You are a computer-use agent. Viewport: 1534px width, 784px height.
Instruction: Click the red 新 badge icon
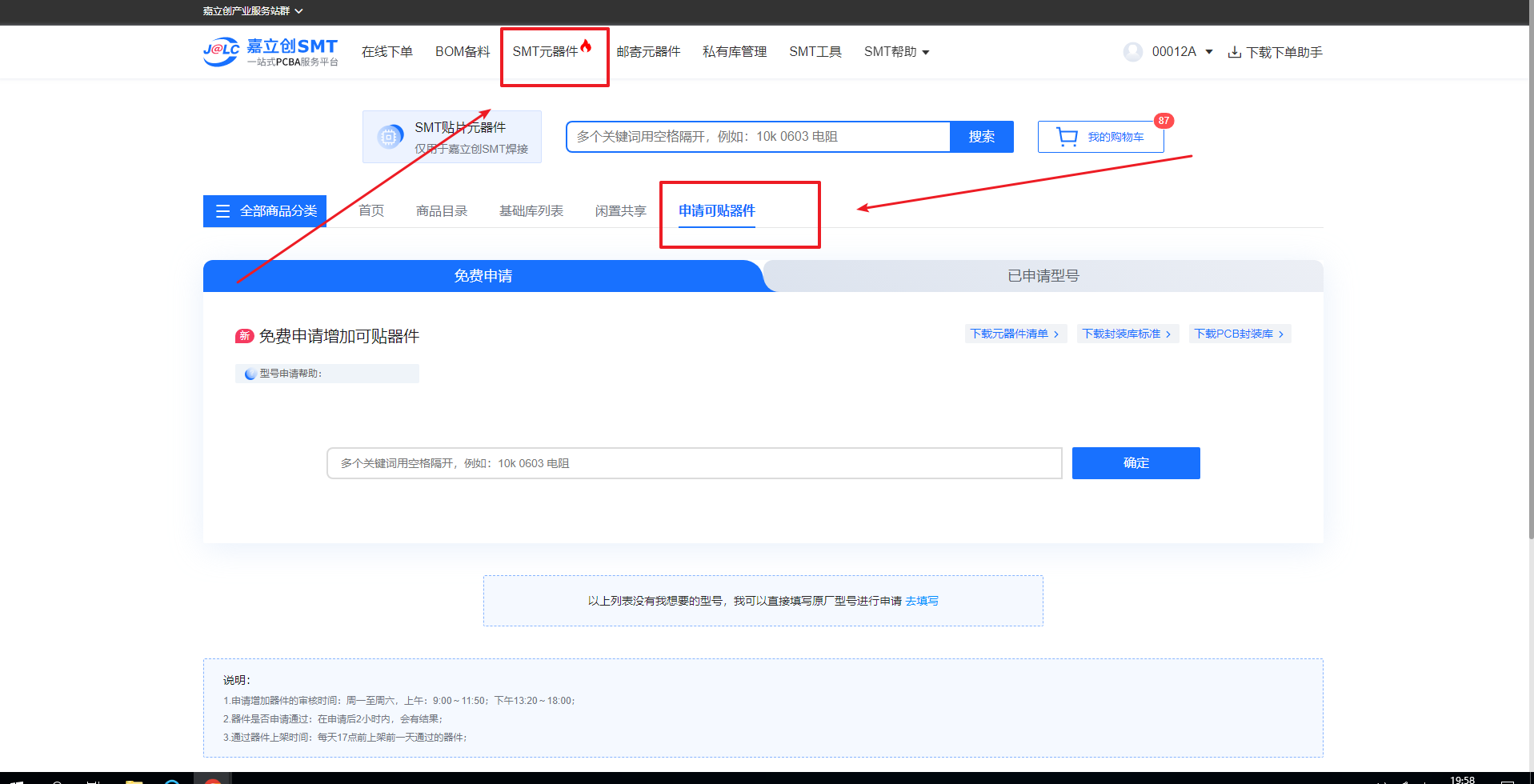pos(244,336)
